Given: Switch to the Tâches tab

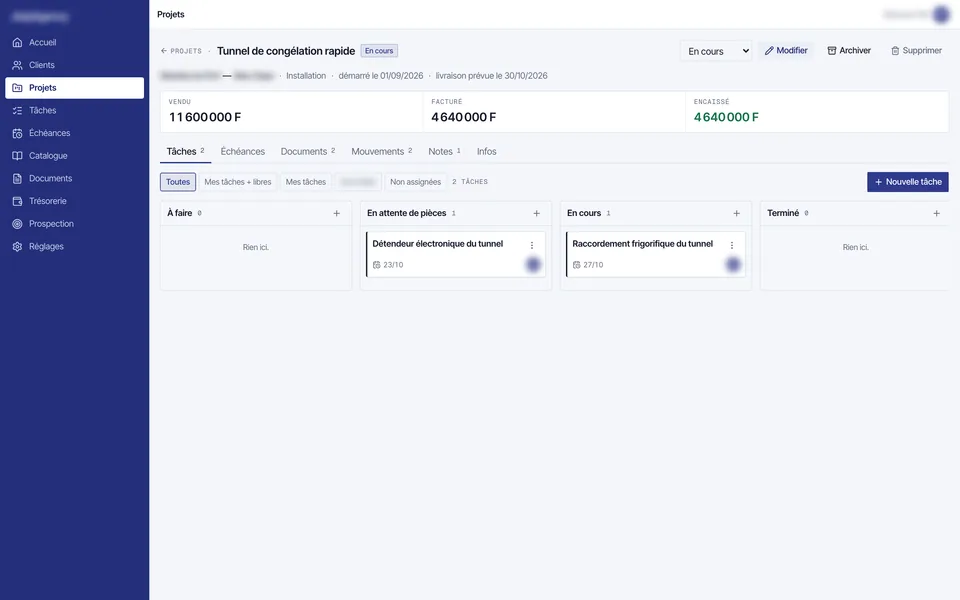Looking at the screenshot, I should pyautogui.click(x=186, y=151).
